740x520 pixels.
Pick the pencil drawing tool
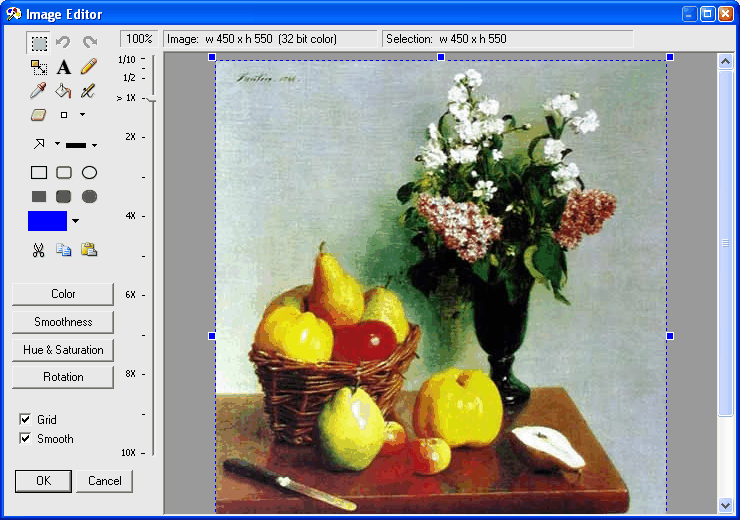point(89,66)
